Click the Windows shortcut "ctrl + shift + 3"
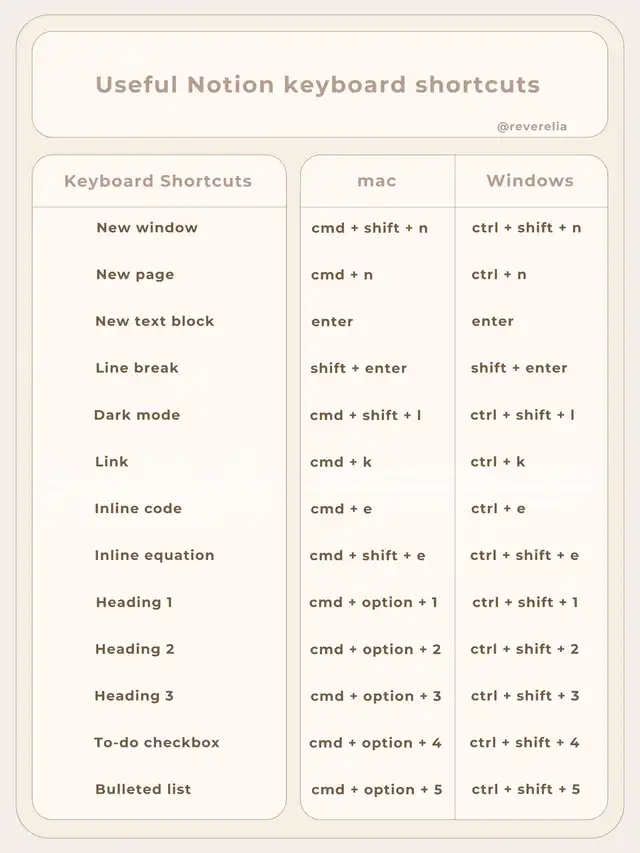640x853 pixels. coord(525,696)
